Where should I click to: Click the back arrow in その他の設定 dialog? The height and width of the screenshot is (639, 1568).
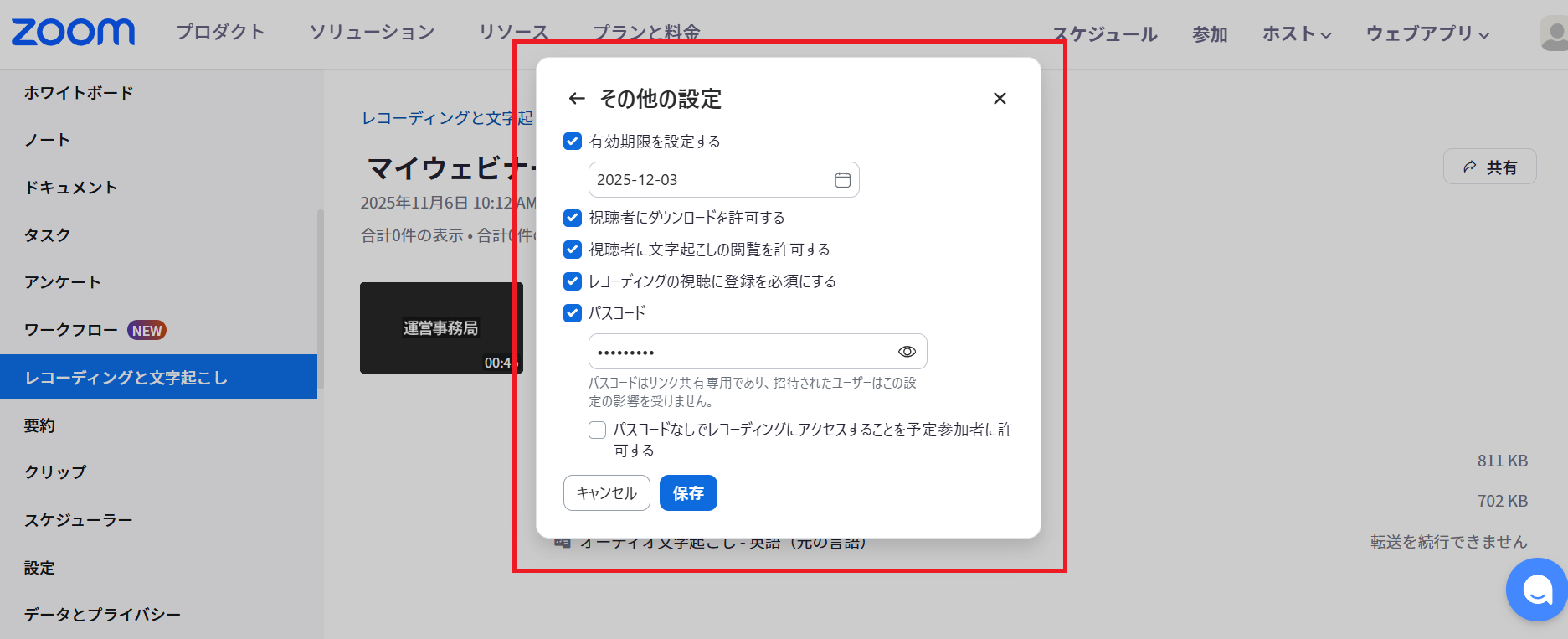576,99
